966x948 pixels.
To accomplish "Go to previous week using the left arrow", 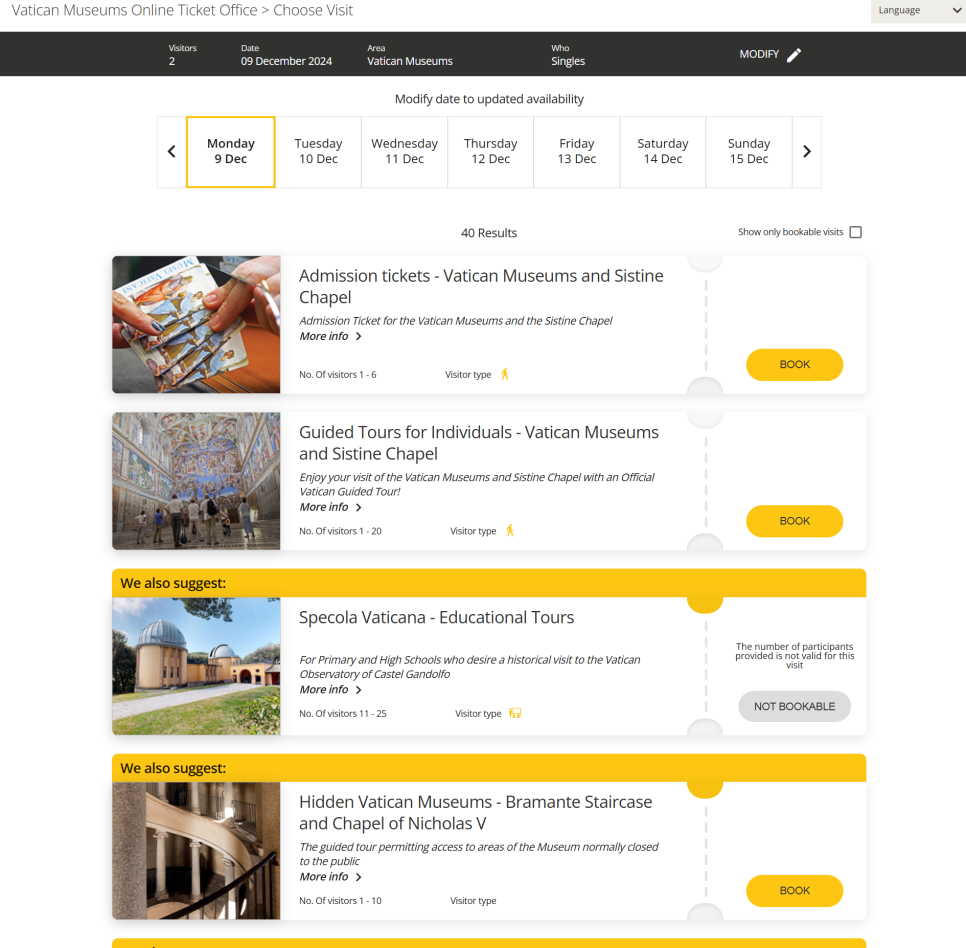I will [172, 152].
